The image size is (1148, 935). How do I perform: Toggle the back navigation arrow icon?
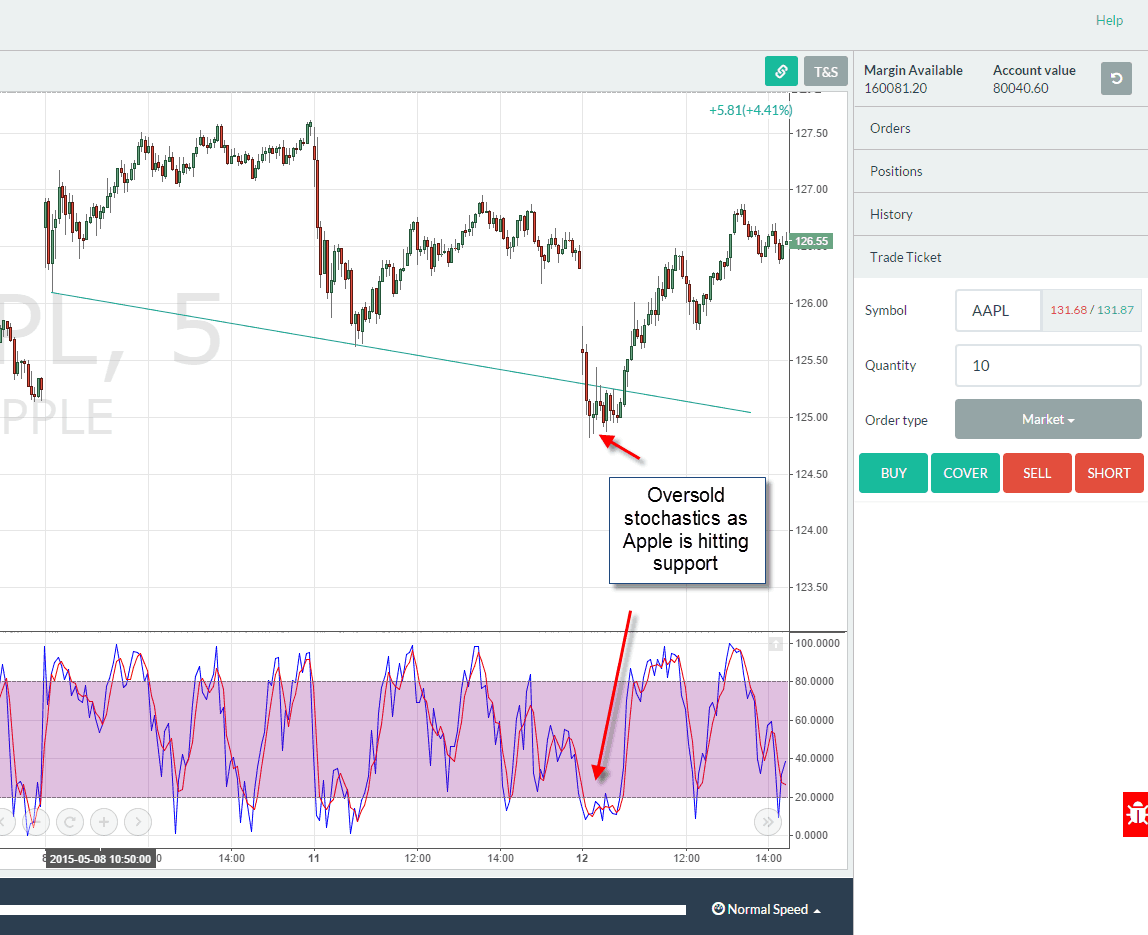click(5, 822)
